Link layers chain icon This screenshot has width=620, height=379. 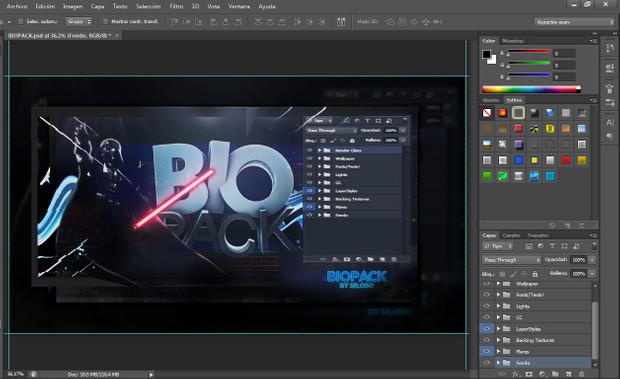tap(502, 374)
